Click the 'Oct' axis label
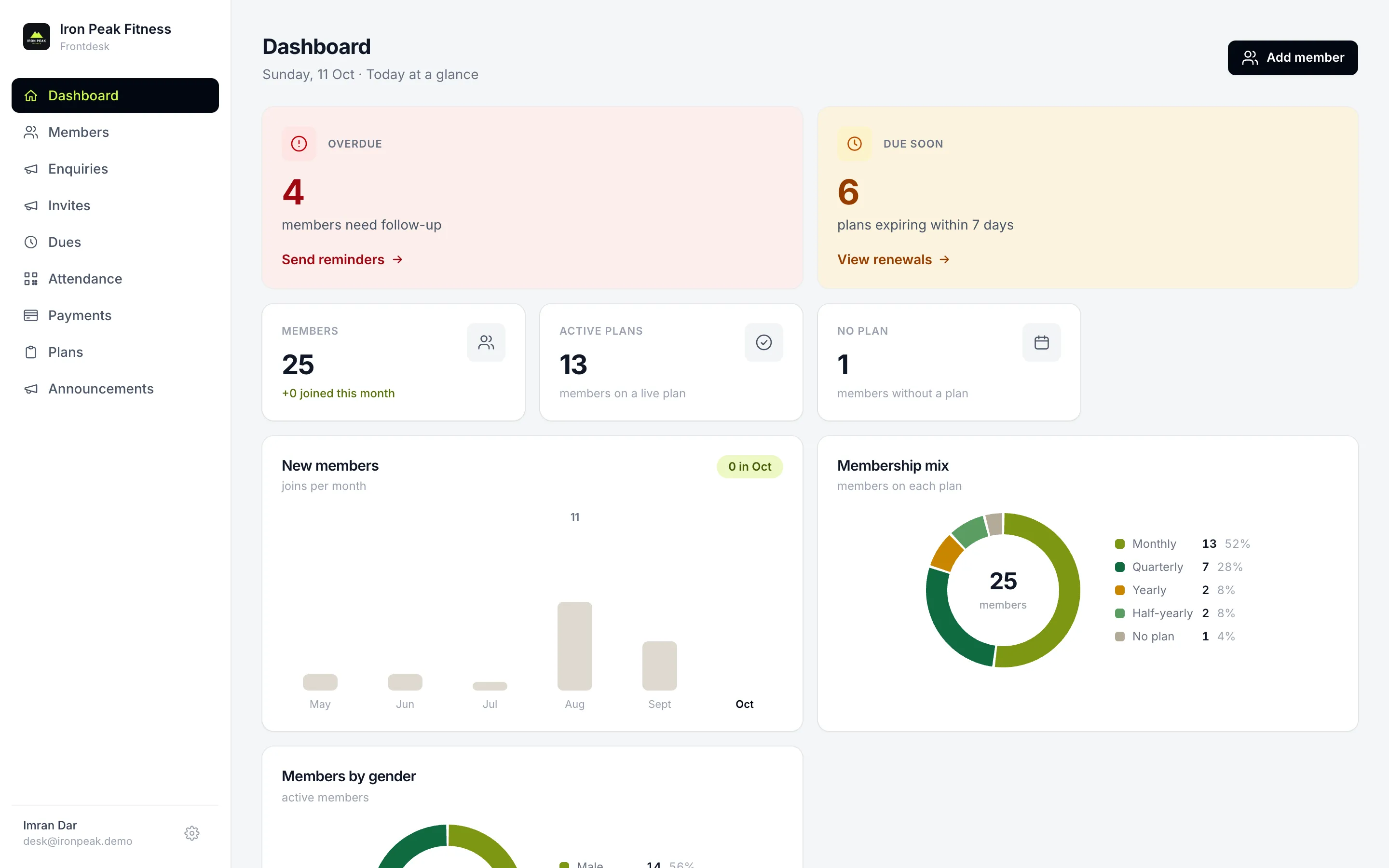1389x868 pixels. point(745,704)
